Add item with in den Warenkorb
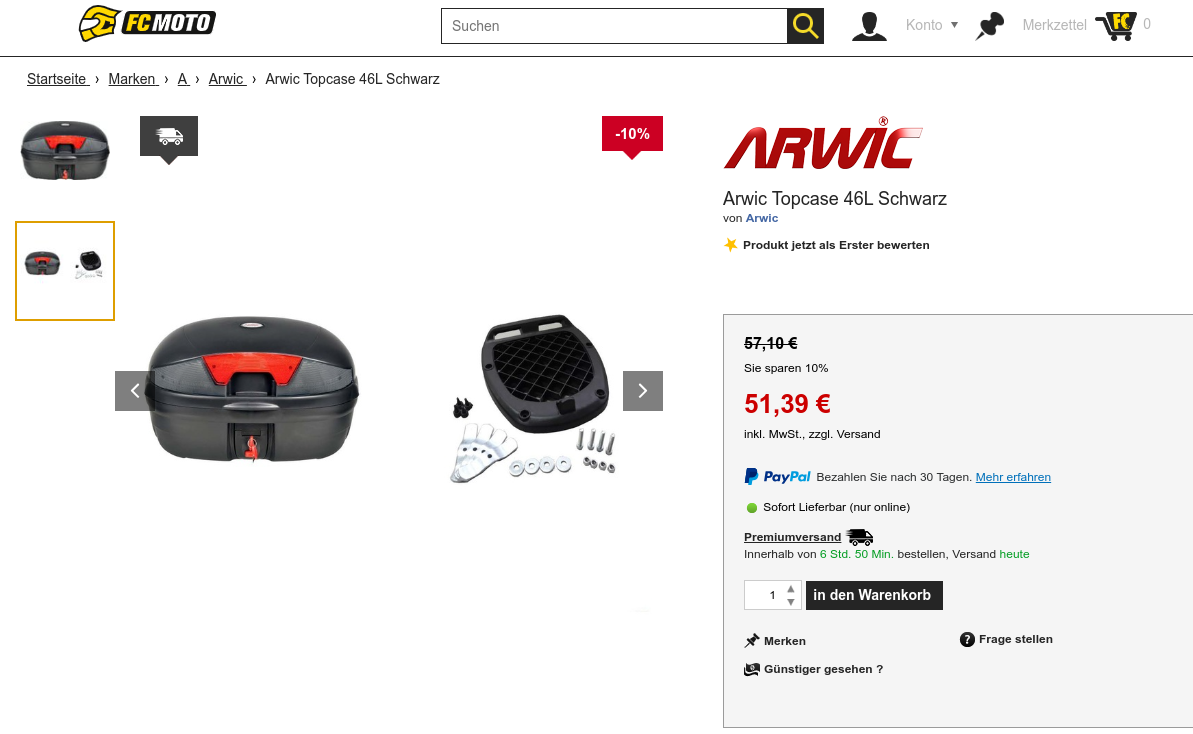1193x734 pixels. (x=874, y=596)
